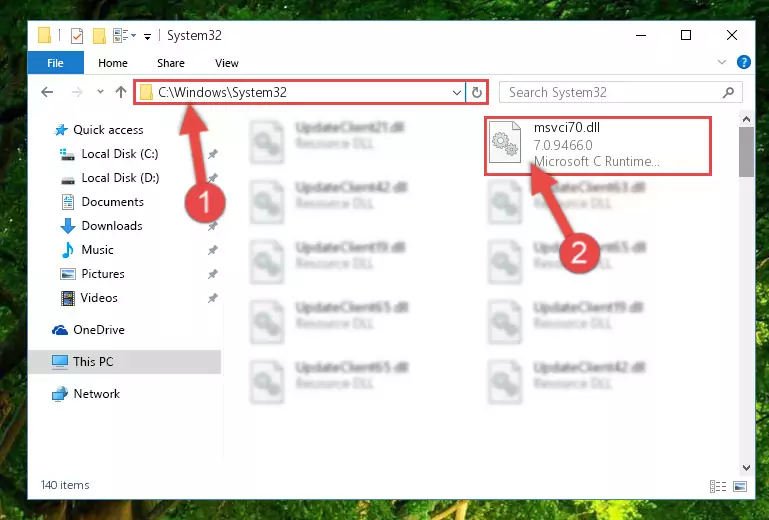The height and width of the screenshot is (520, 769).
Task: Open Help via the blue question mark icon
Action: 743,62
